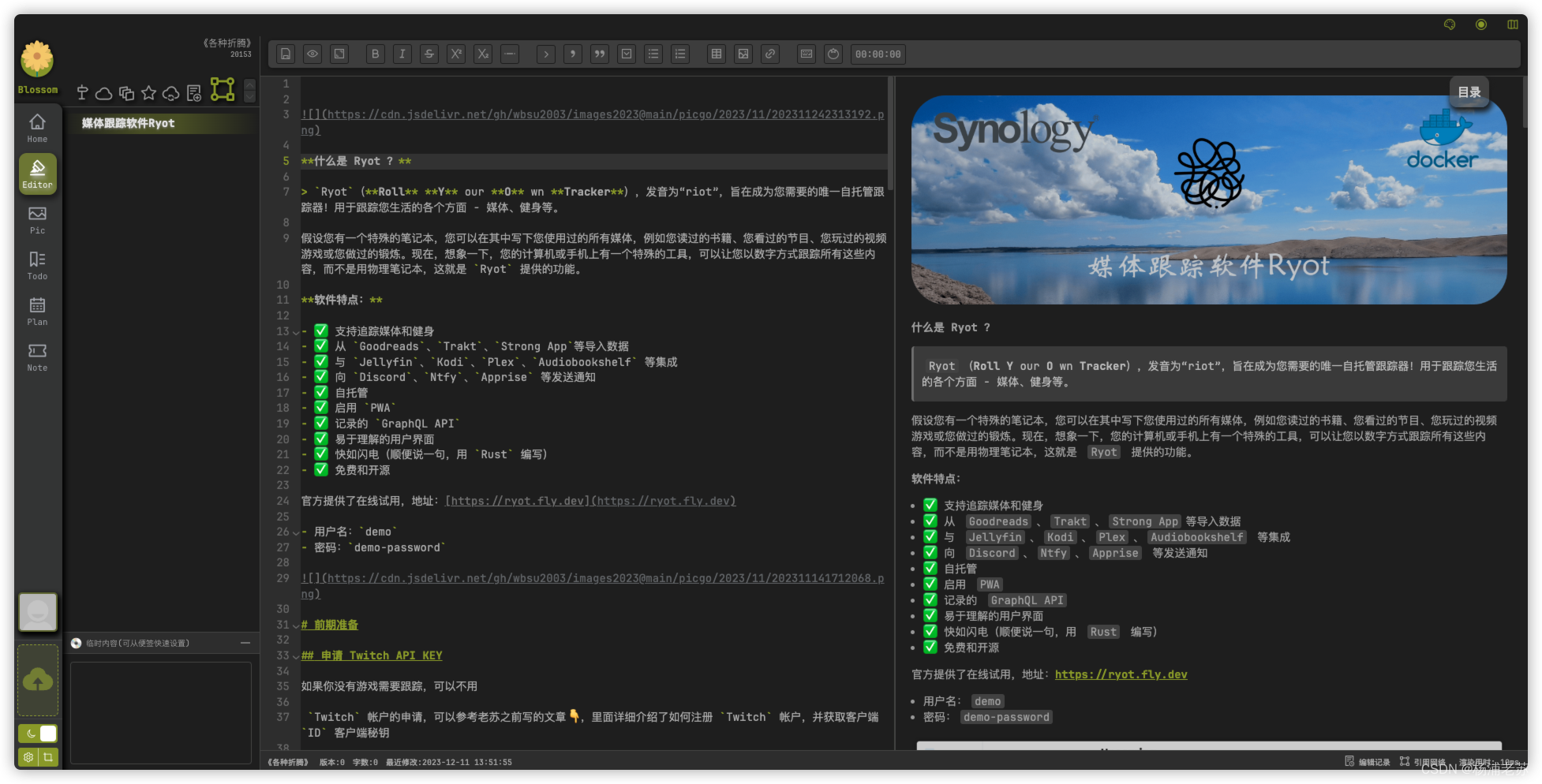Insert inline code with the single quote icon

573,54
